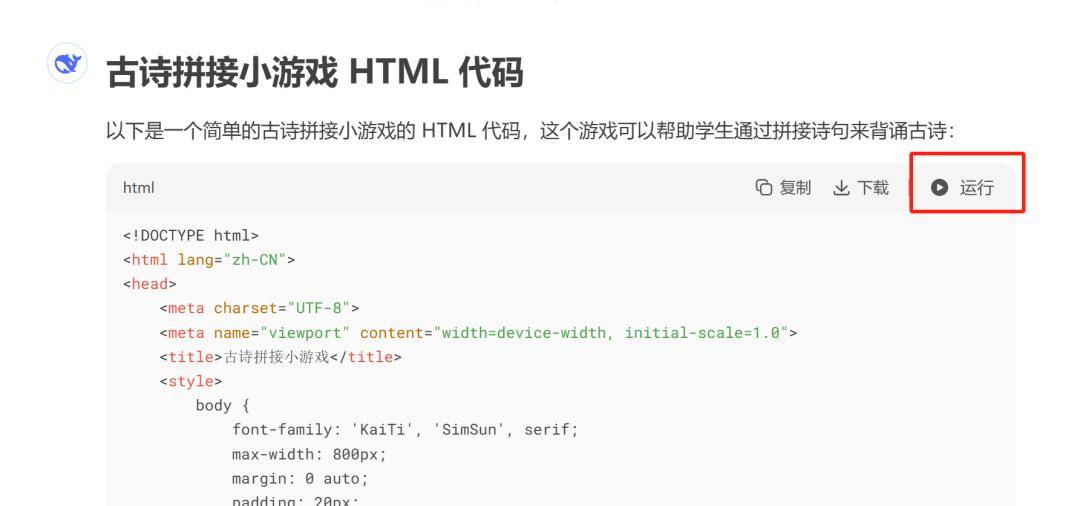This screenshot has width=1080, height=506.
Task: Click the title tag line 古诗拼接小游戏
Action: (x=280, y=356)
